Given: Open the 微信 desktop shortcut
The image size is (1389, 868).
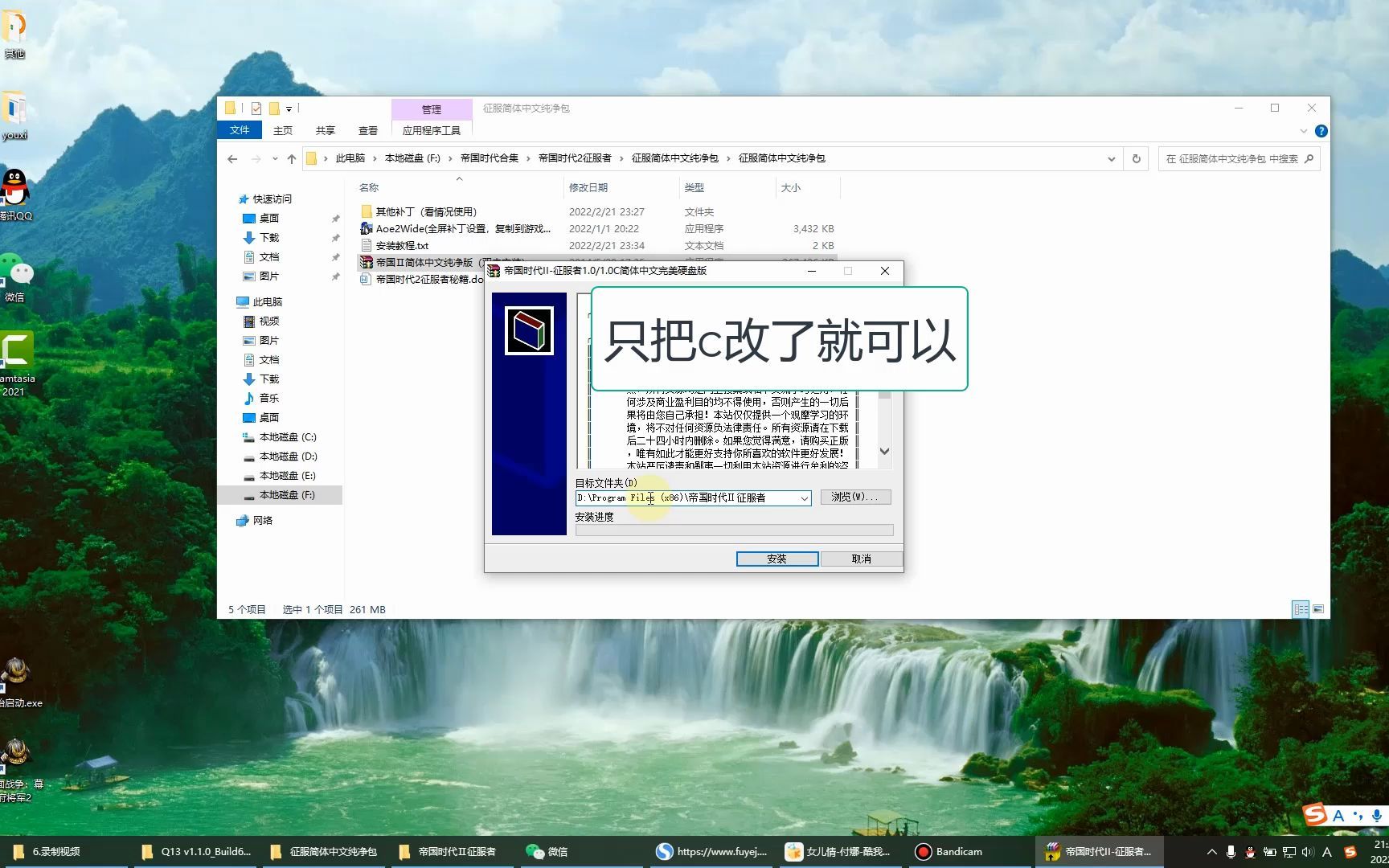Looking at the screenshot, I should (x=14, y=277).
